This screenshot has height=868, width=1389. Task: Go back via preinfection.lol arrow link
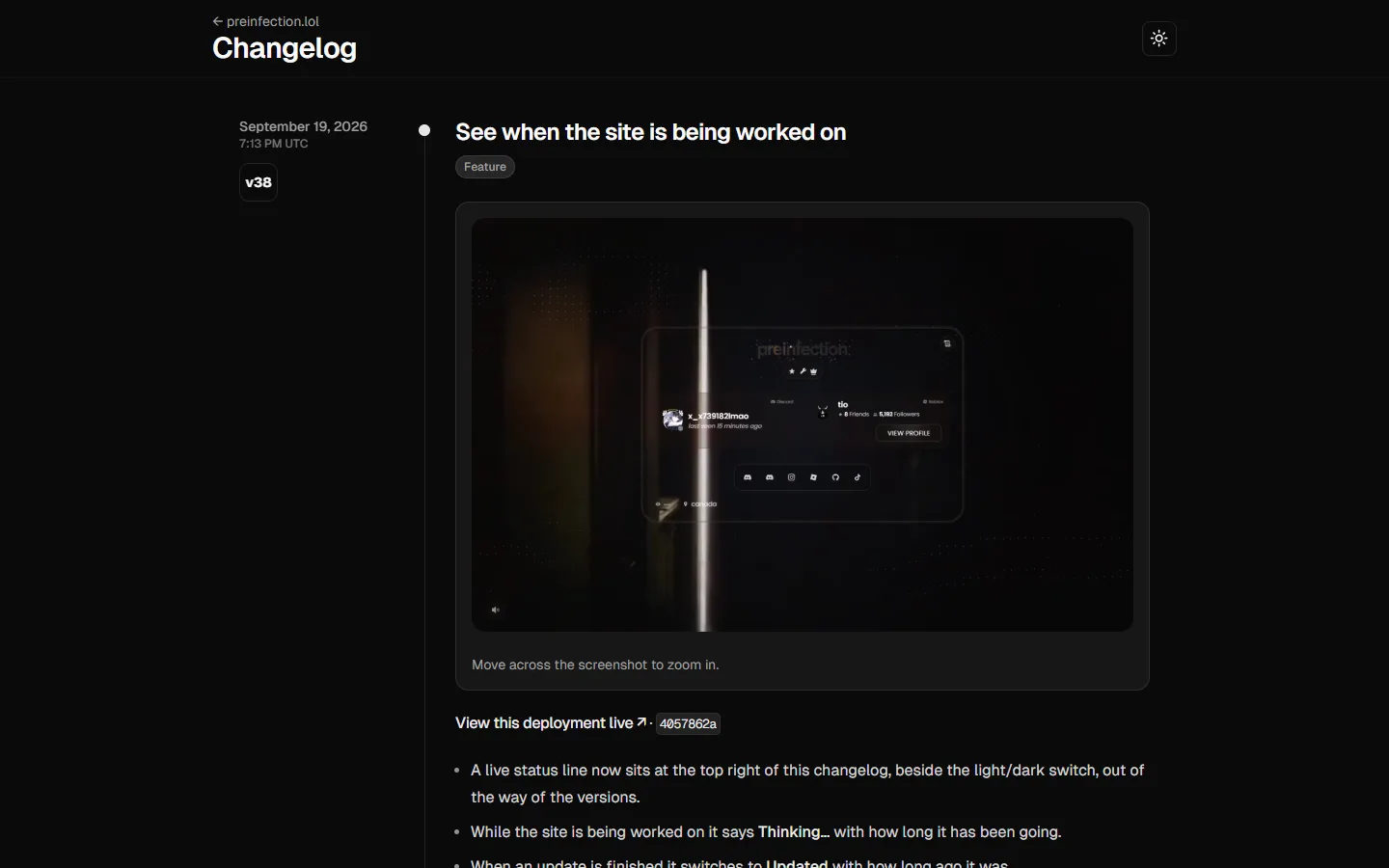pyautogui.click(x=265, y=21)
